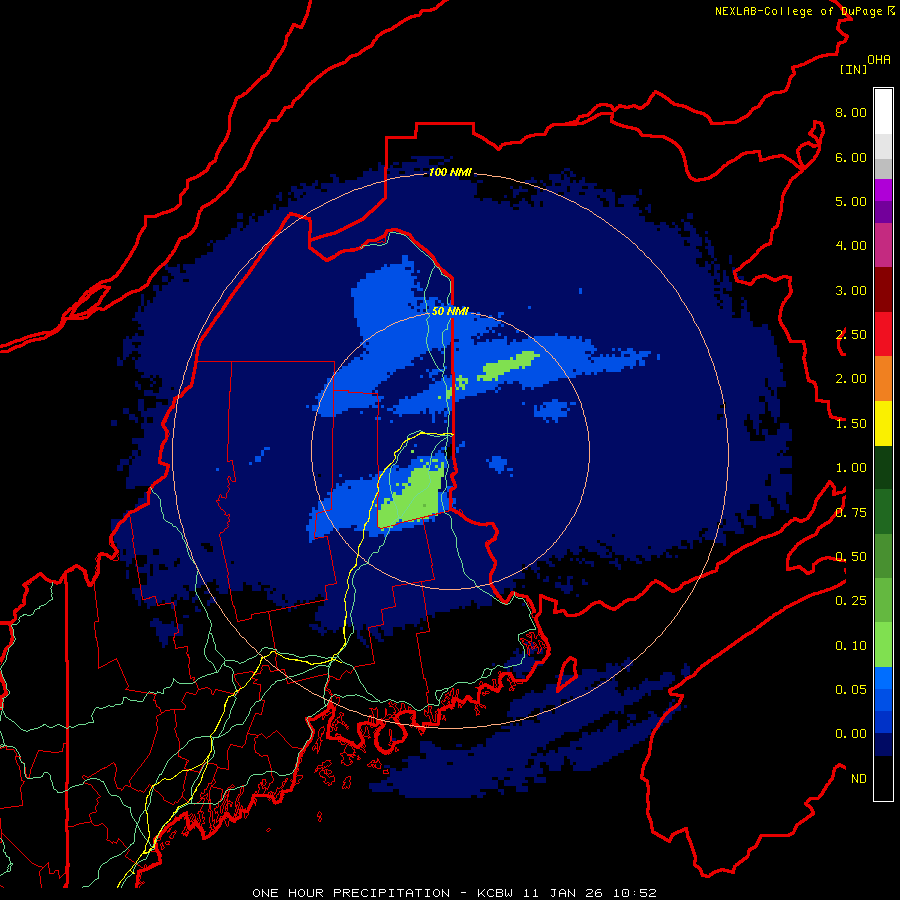The height and width of the screenshot is (900, 900).
Task: Select the 4.00 legend value
Action: [851, 246]
